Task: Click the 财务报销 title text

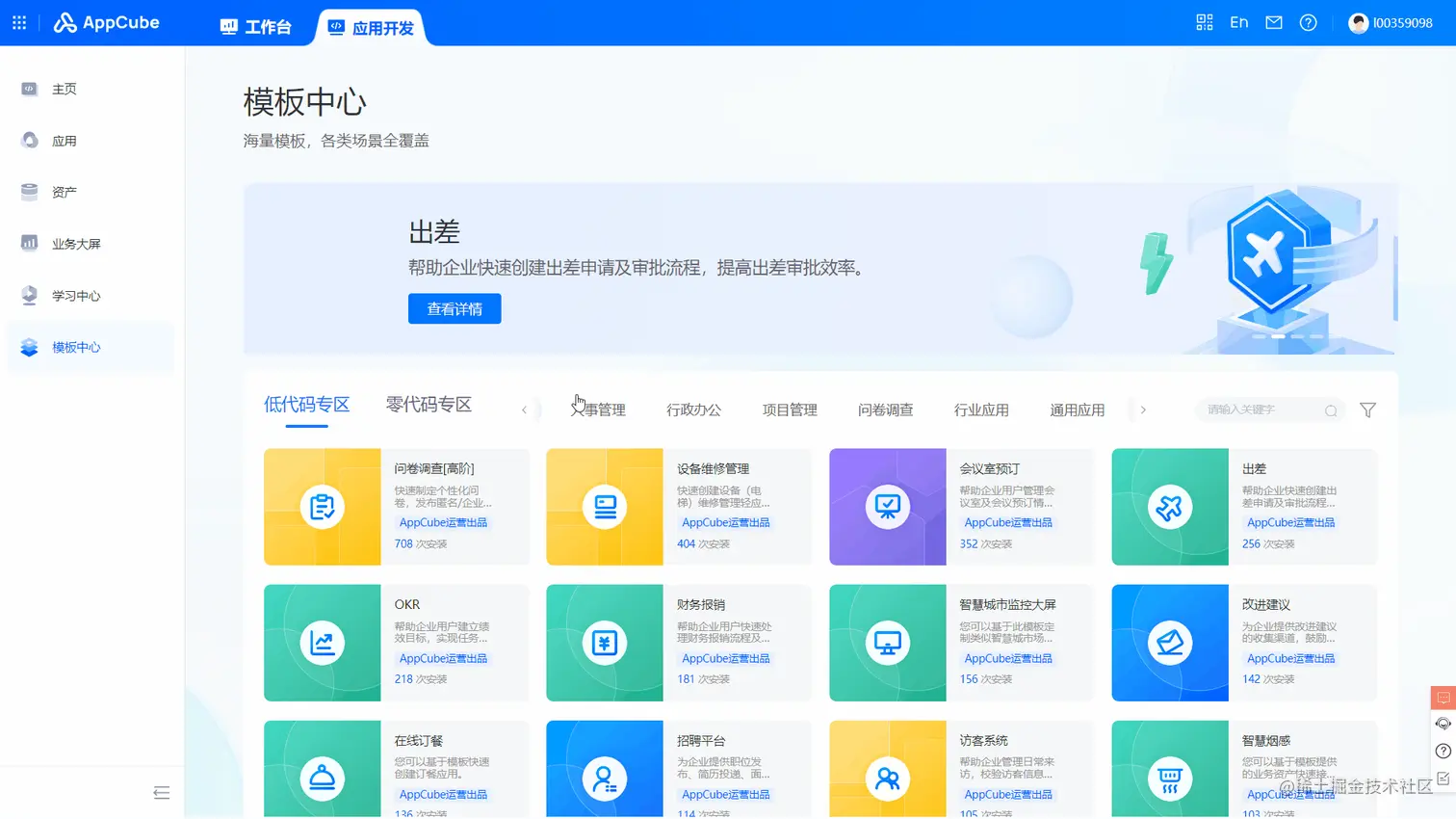Action: tap(701, 604)
